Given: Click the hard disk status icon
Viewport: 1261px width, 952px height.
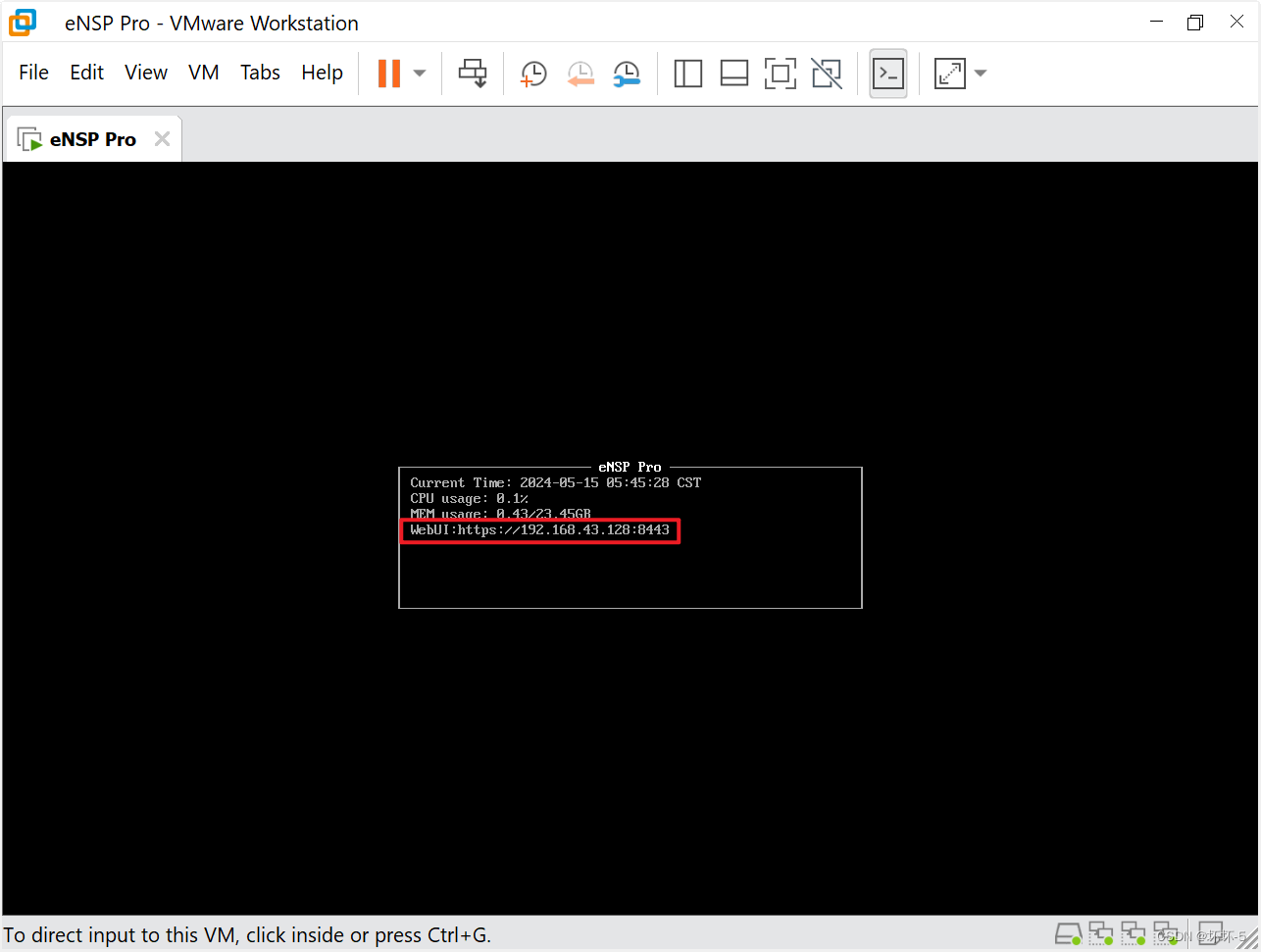Looking at the screenshot, I should pyautogui.click(x=1068, y=932).
